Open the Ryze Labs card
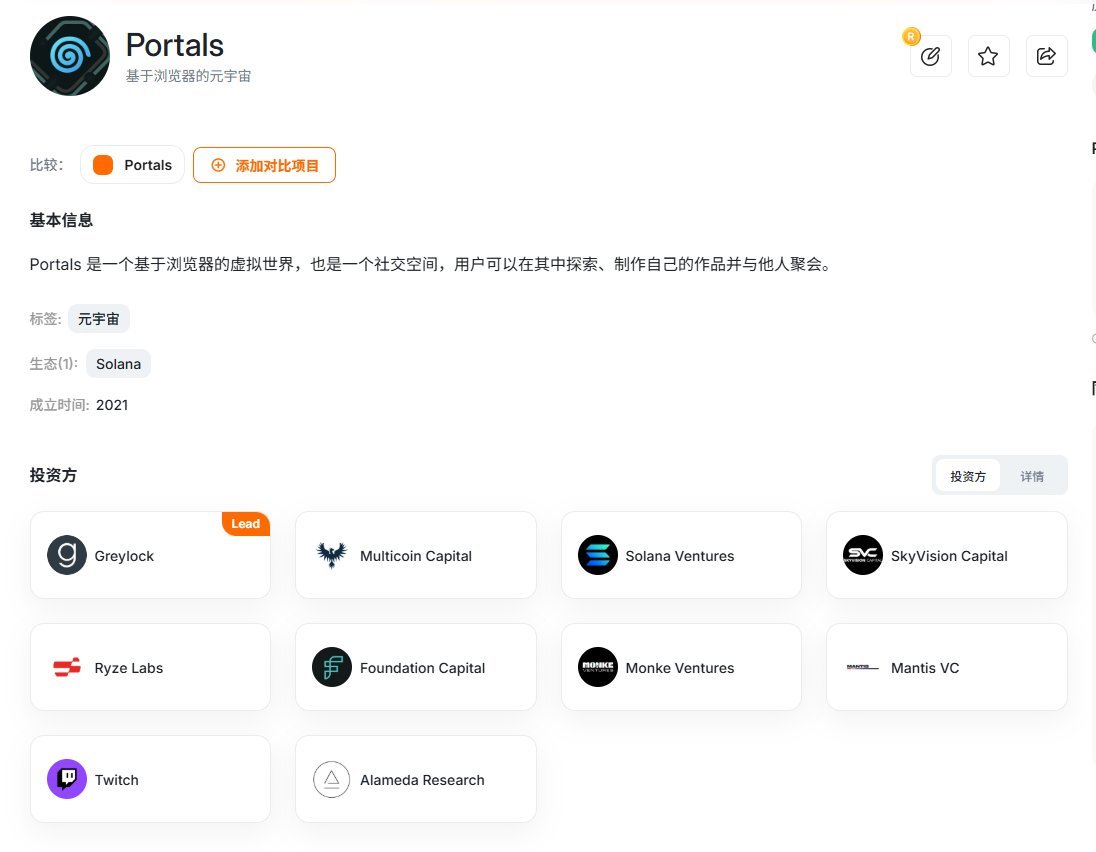Screen dimensions: 1096x852 click(x=150, y=667)
